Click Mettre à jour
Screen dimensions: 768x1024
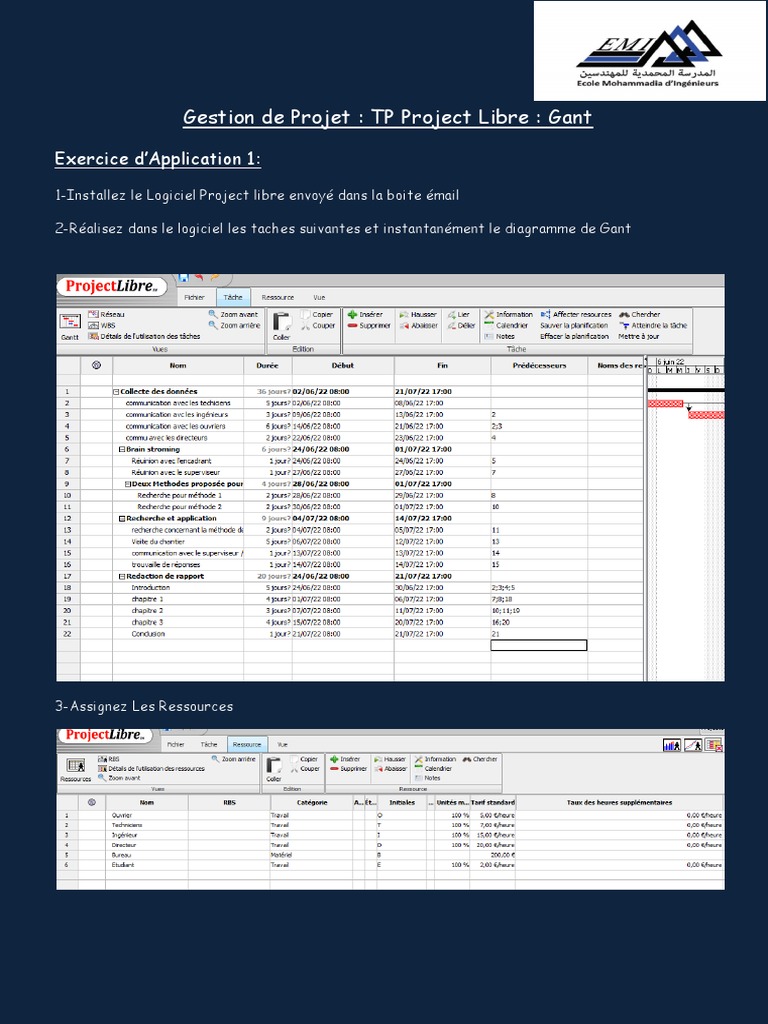pyautogui.click(x=639, y=336)
